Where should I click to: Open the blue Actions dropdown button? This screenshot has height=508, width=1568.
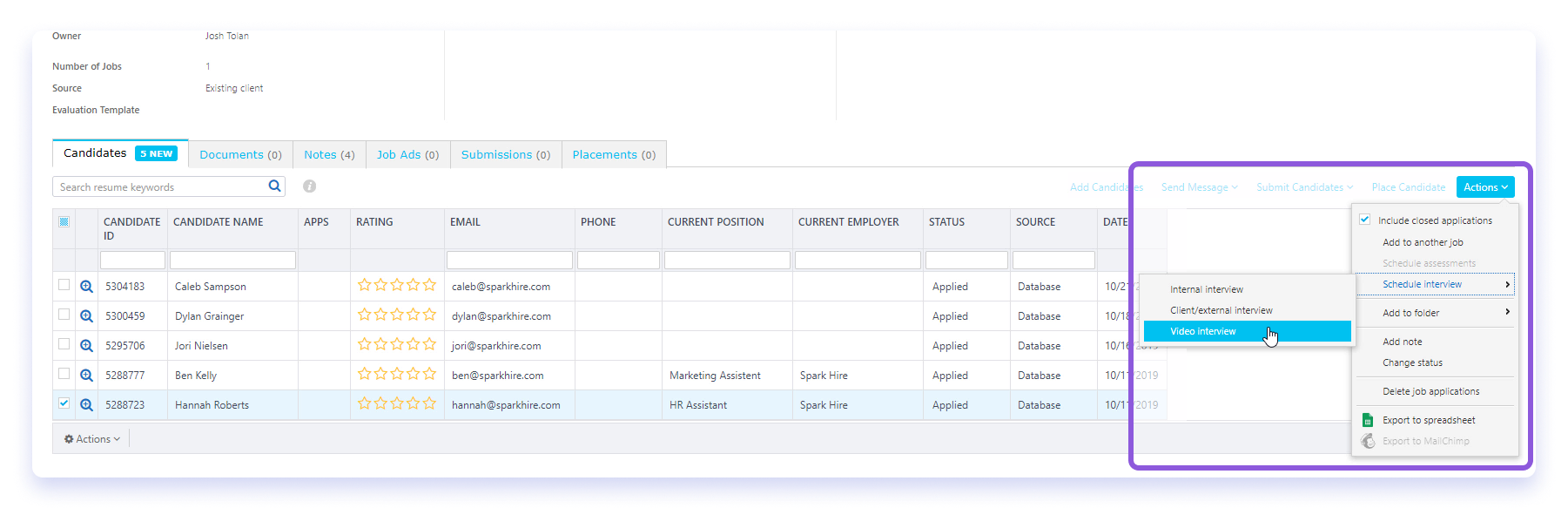coord(1485,187)
